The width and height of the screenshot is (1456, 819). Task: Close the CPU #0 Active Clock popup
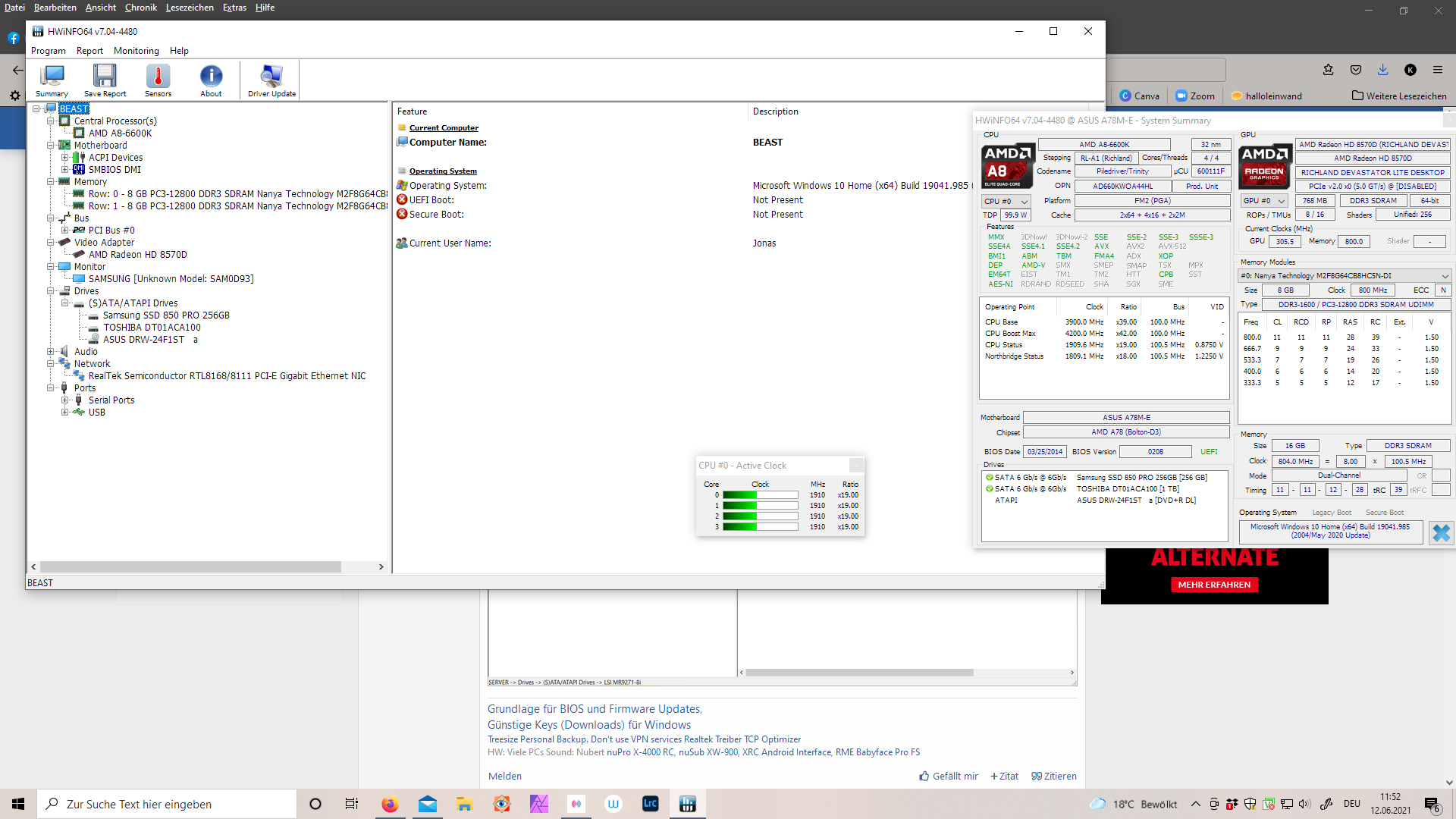coord(856,466)
